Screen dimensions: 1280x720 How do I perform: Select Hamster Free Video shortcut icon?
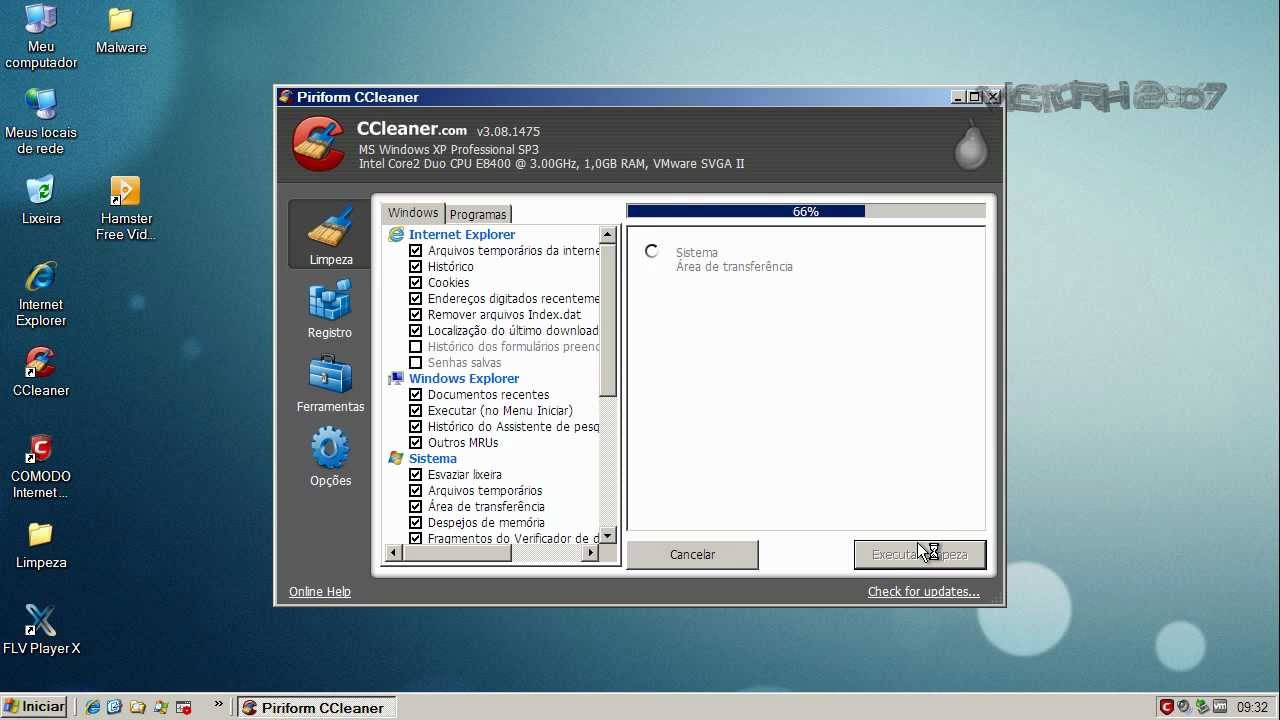pos(124,208)
